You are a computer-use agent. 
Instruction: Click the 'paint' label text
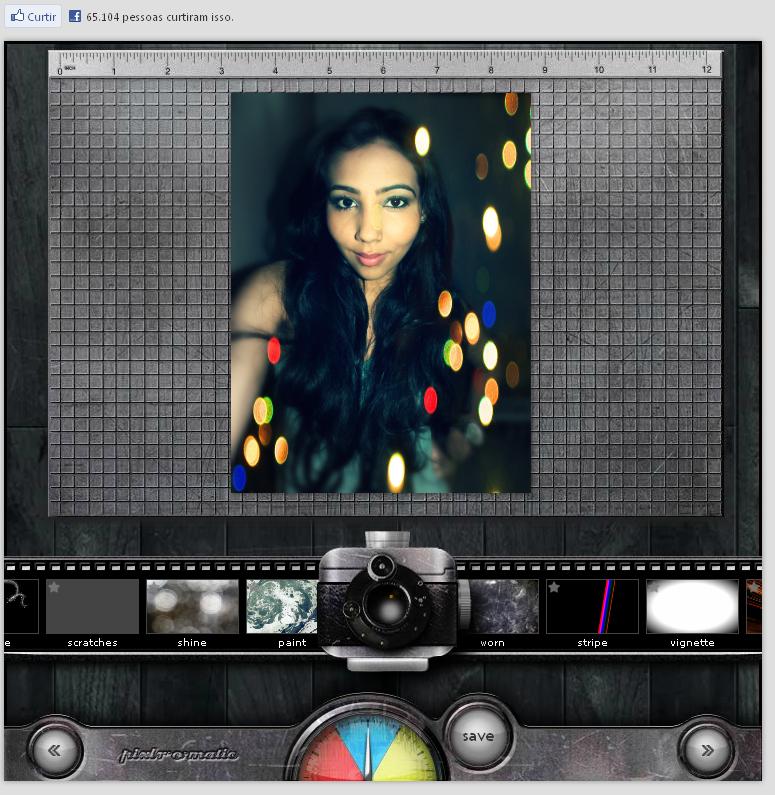[292, 643]
